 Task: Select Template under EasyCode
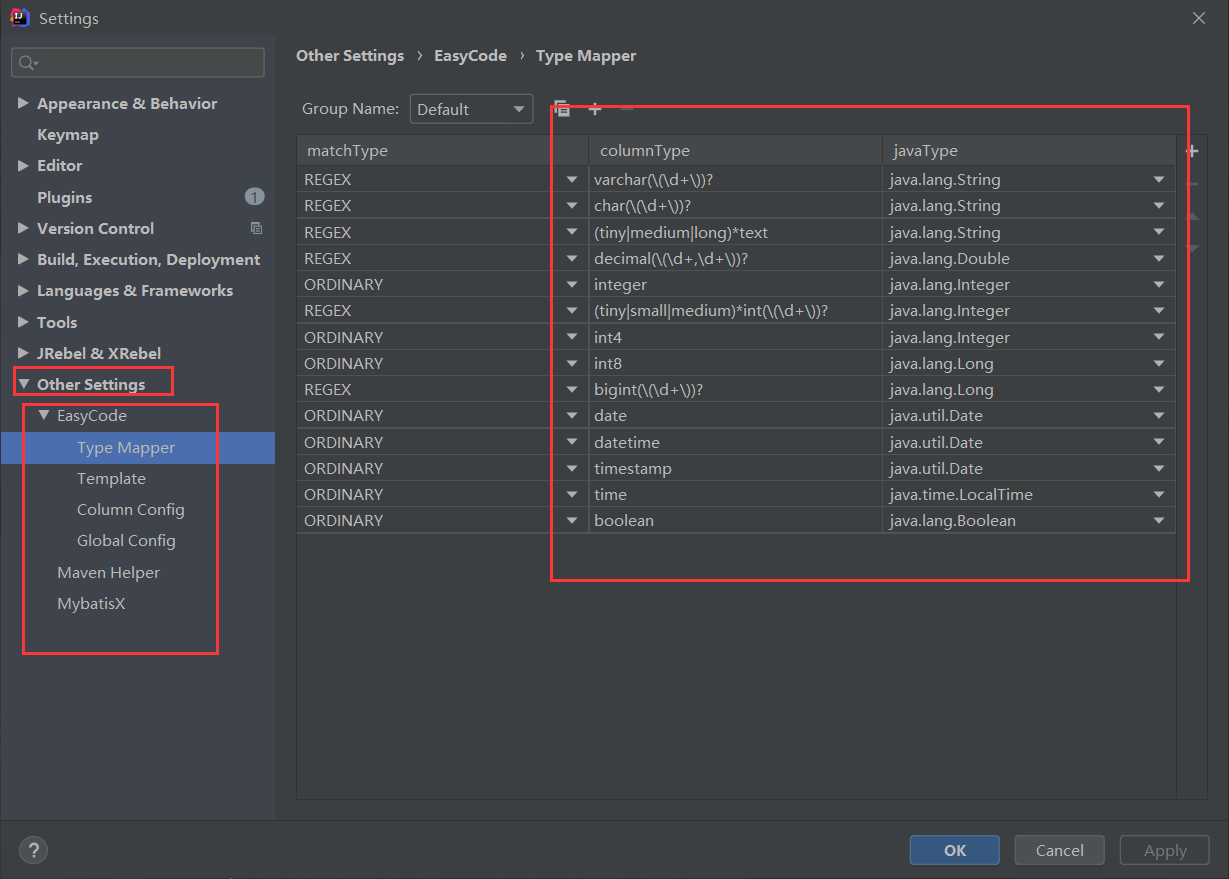click(x=111, y=479)
